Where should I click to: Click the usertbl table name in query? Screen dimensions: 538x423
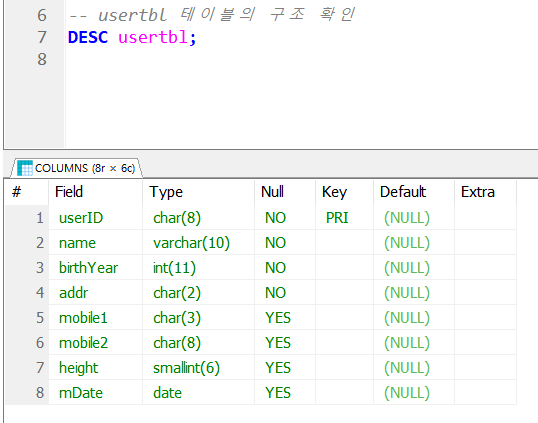tap(153, 37)
